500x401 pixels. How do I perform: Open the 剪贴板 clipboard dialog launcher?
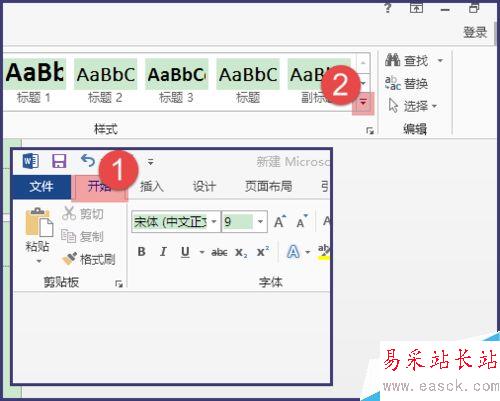[x=119, y=284]
